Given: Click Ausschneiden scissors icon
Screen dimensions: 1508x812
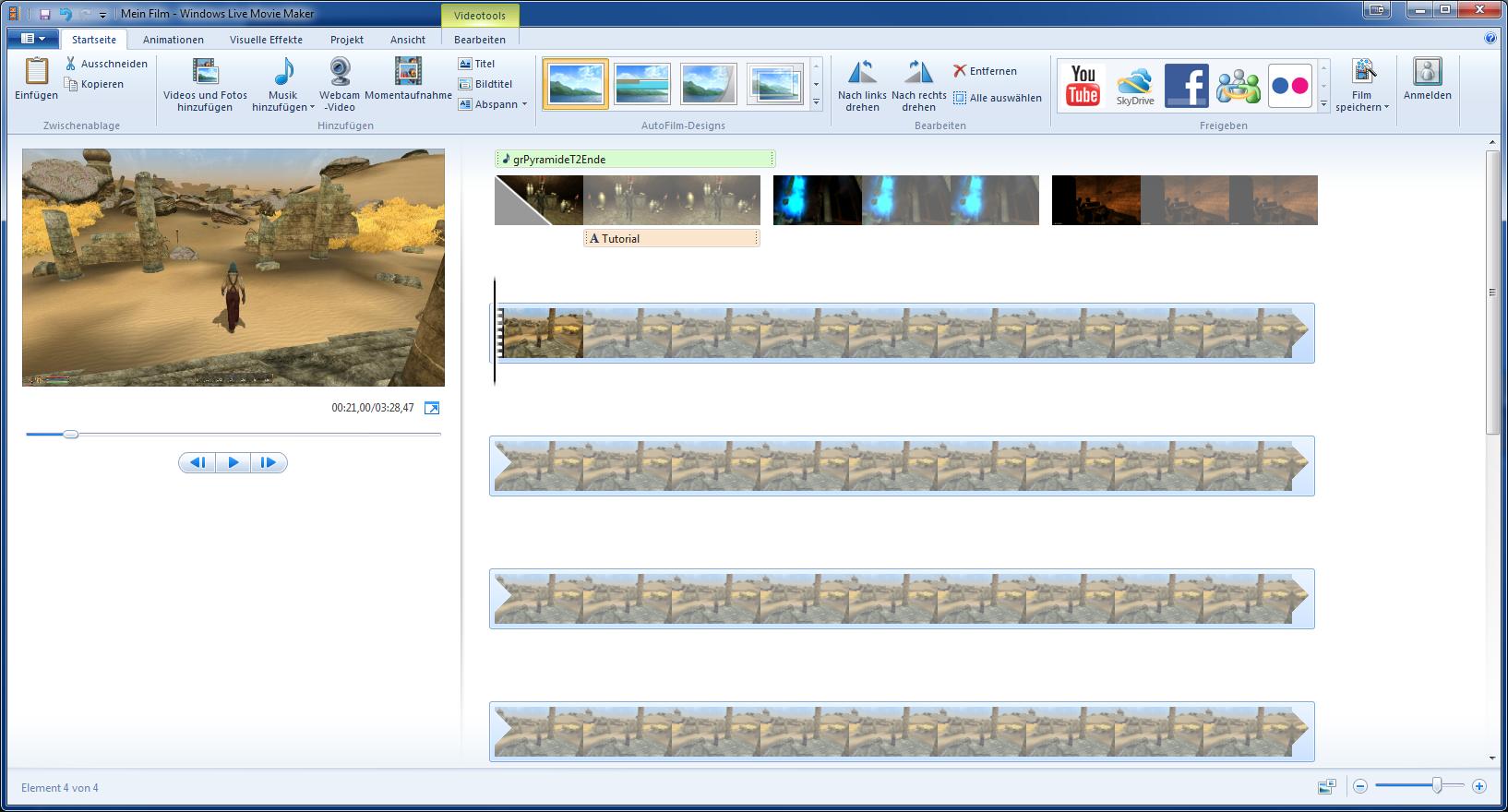Looking at the screenshot, I should click(x=71, y=64).
